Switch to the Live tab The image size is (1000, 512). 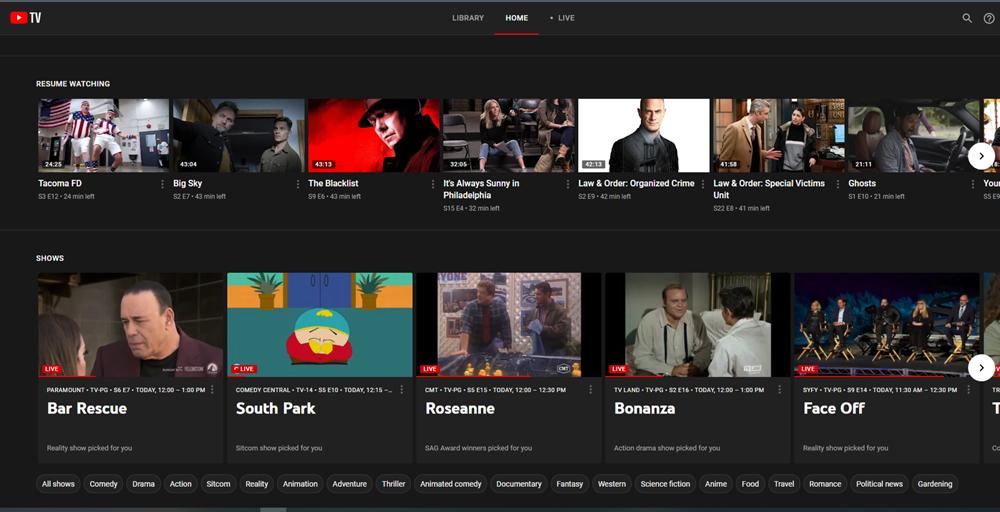(562, 18)
